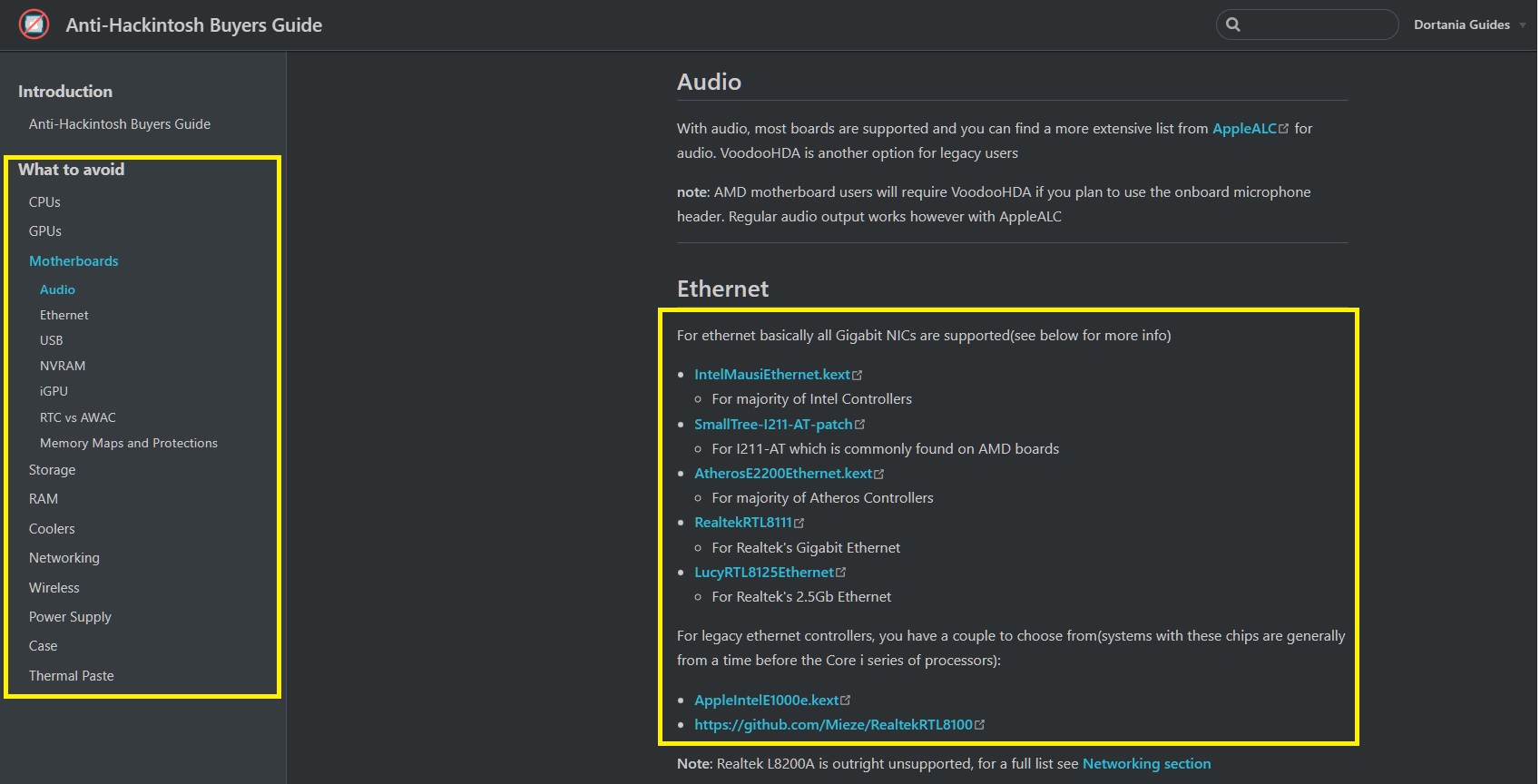Click external-link icon beside AtherosE2200Ethernet.kext
1540x784 pixels.
(x=878, y=474)
